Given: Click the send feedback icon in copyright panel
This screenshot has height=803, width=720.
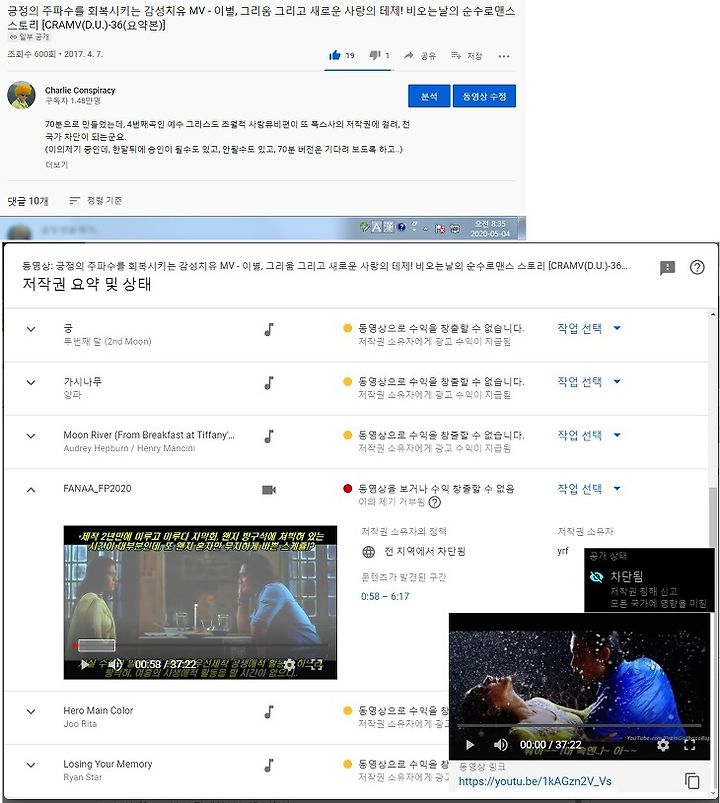Looking at the screenshot, I should coord(667,267).
